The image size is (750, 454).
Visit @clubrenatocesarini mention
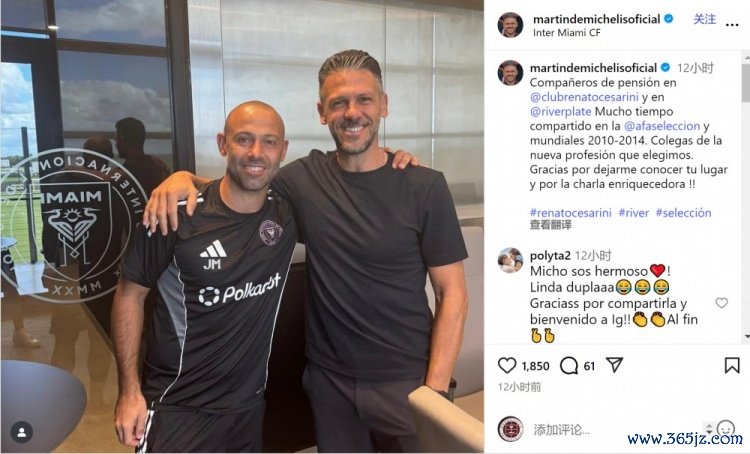pyautogui.click(x=584, y=97)
